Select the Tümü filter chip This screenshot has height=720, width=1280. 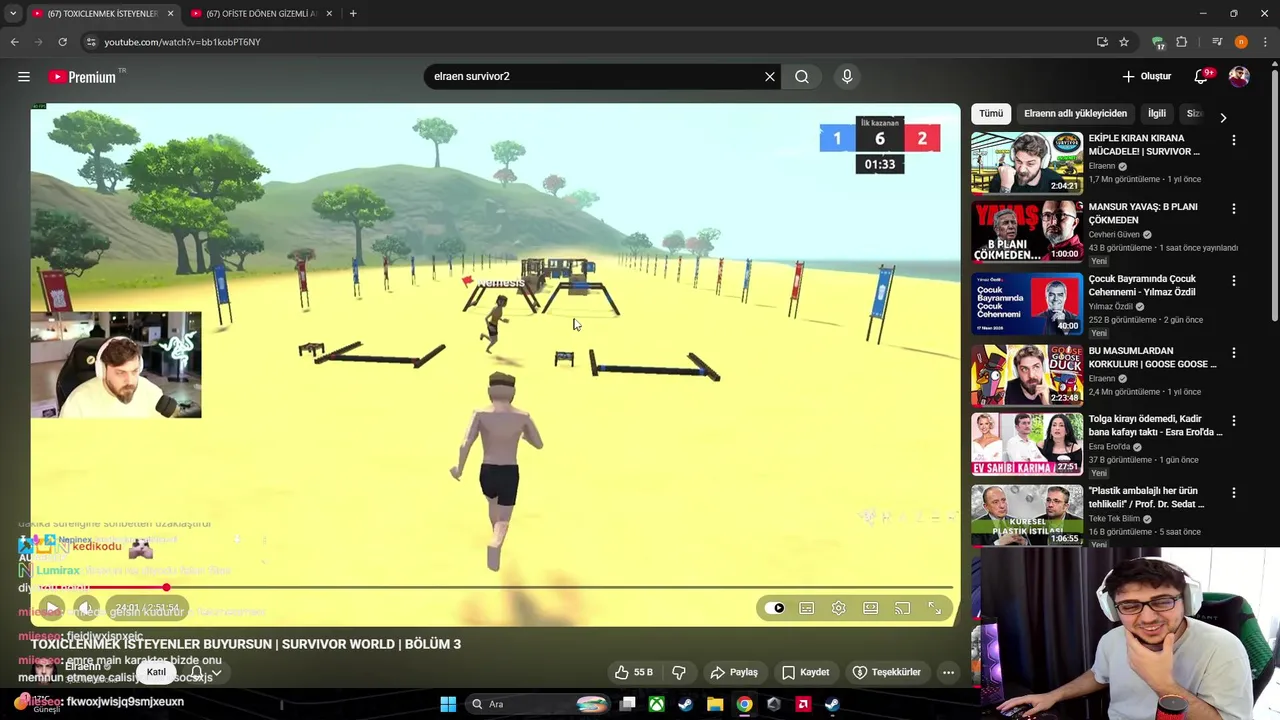pyautogui.click(x=991, y=113)
